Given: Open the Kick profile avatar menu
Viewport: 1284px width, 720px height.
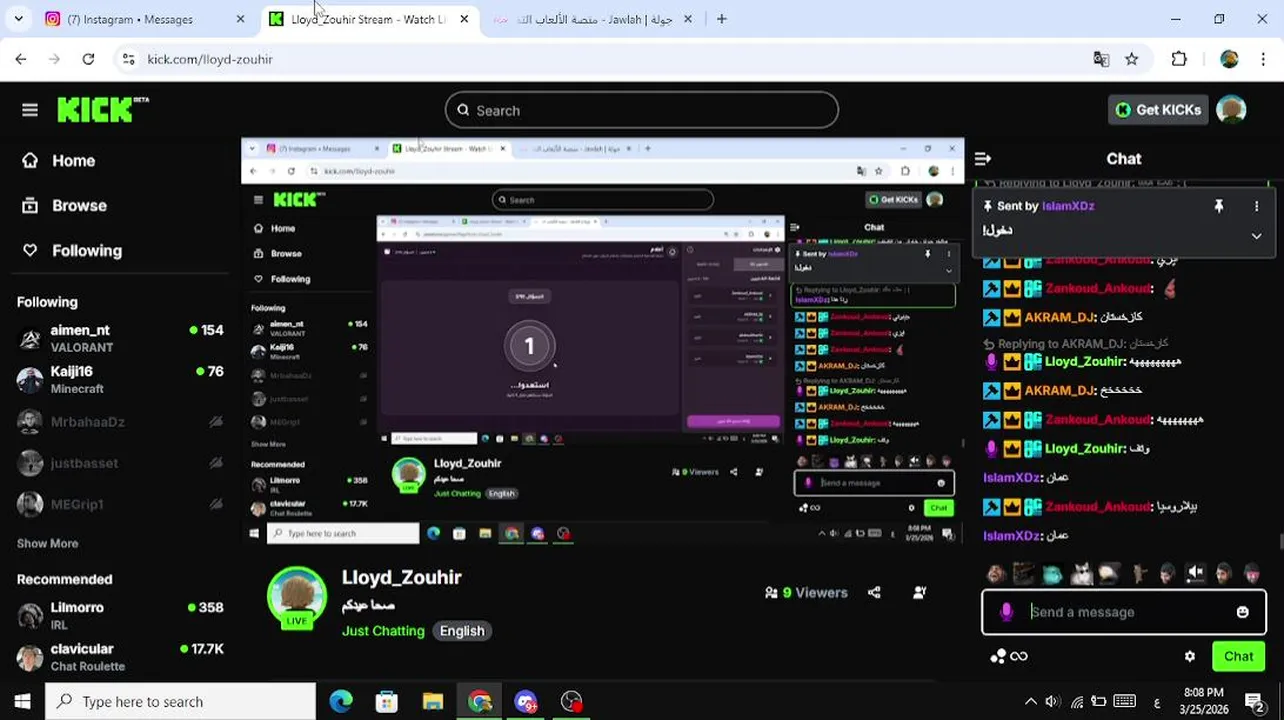Looking at the screenshot, I should pyautogui.click(x=1231, y=110).
